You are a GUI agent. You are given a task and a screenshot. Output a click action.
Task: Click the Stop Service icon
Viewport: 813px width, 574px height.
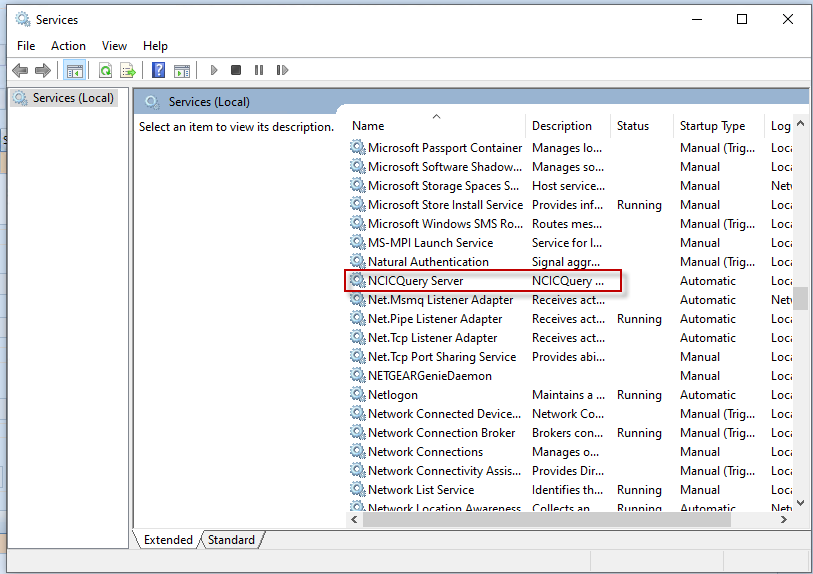click(x=236, y=69)
